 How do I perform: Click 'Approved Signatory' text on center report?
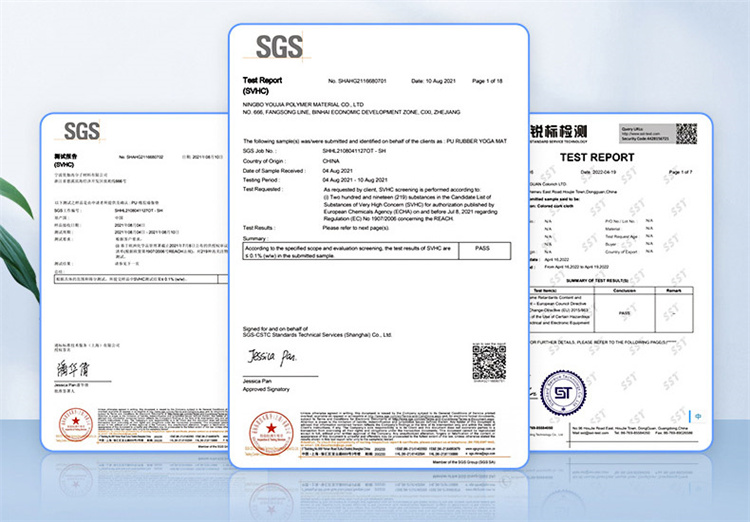pos(266,389)
